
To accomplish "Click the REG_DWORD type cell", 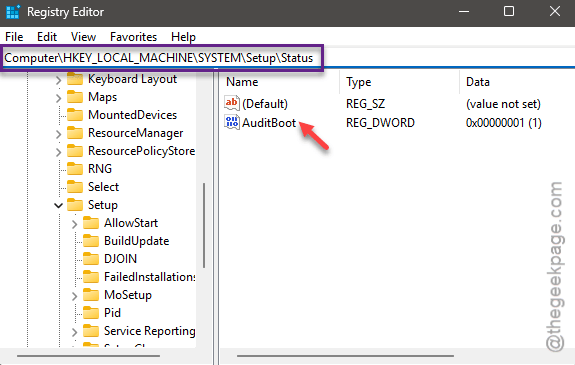I will pos(380,123).
